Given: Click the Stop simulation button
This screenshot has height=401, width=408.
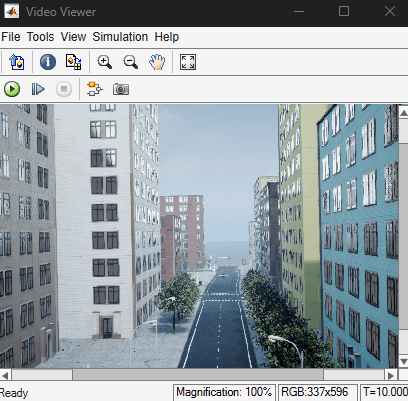Looking at the screenshot, I should (x=64, y=89).
